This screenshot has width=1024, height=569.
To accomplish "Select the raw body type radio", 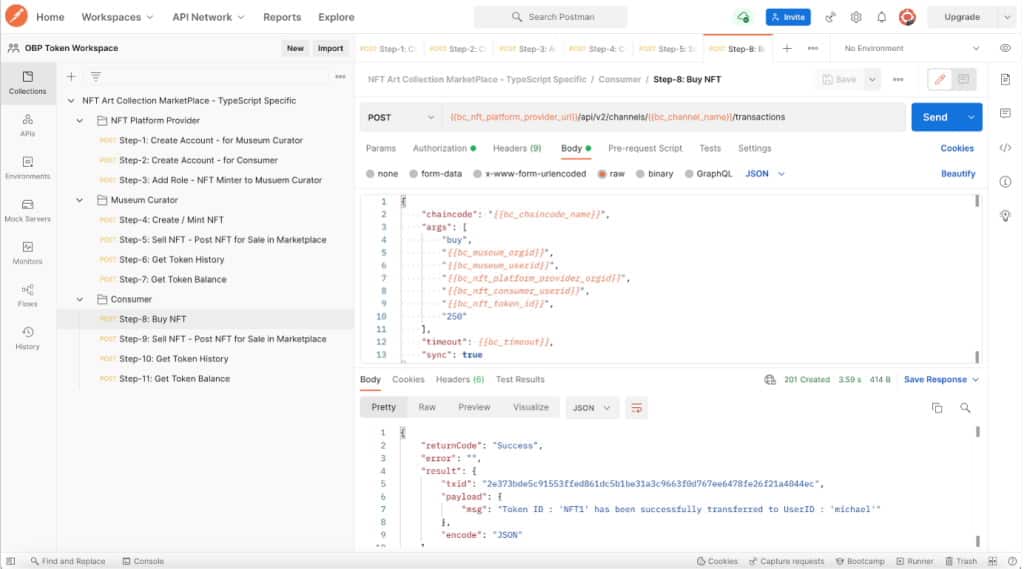I will [602, 174].
